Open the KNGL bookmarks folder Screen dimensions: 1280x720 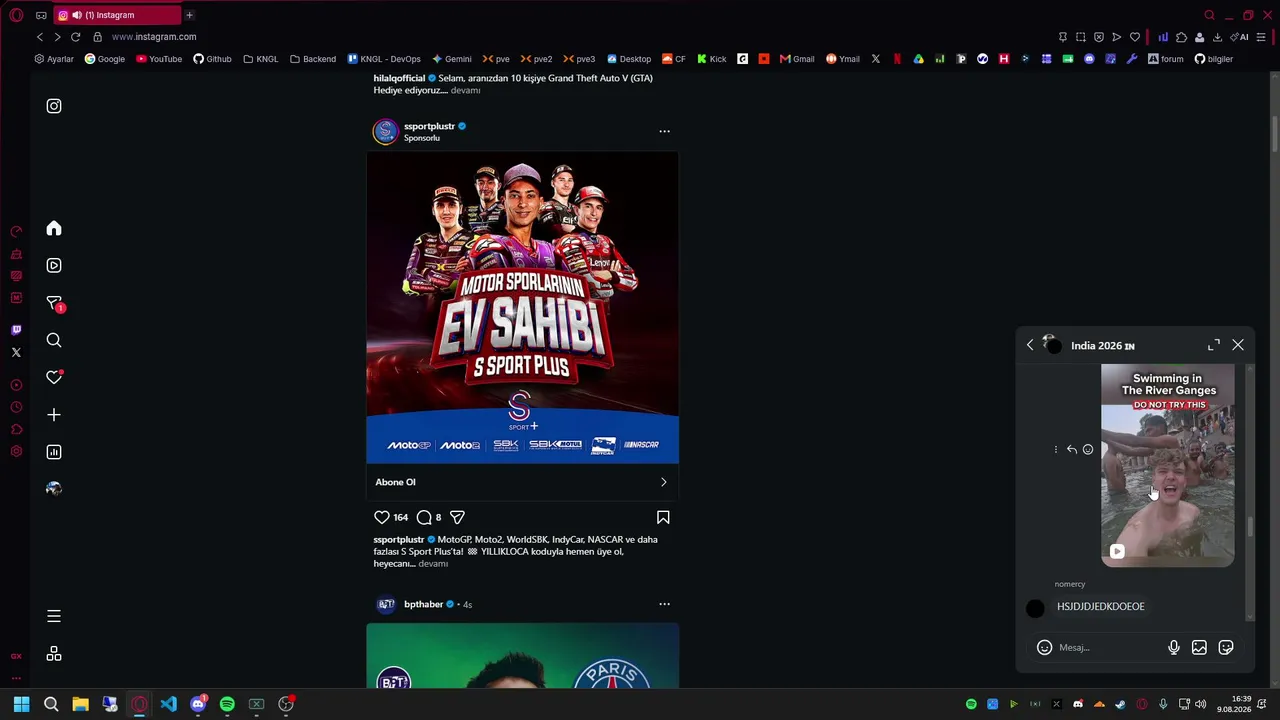260,59
